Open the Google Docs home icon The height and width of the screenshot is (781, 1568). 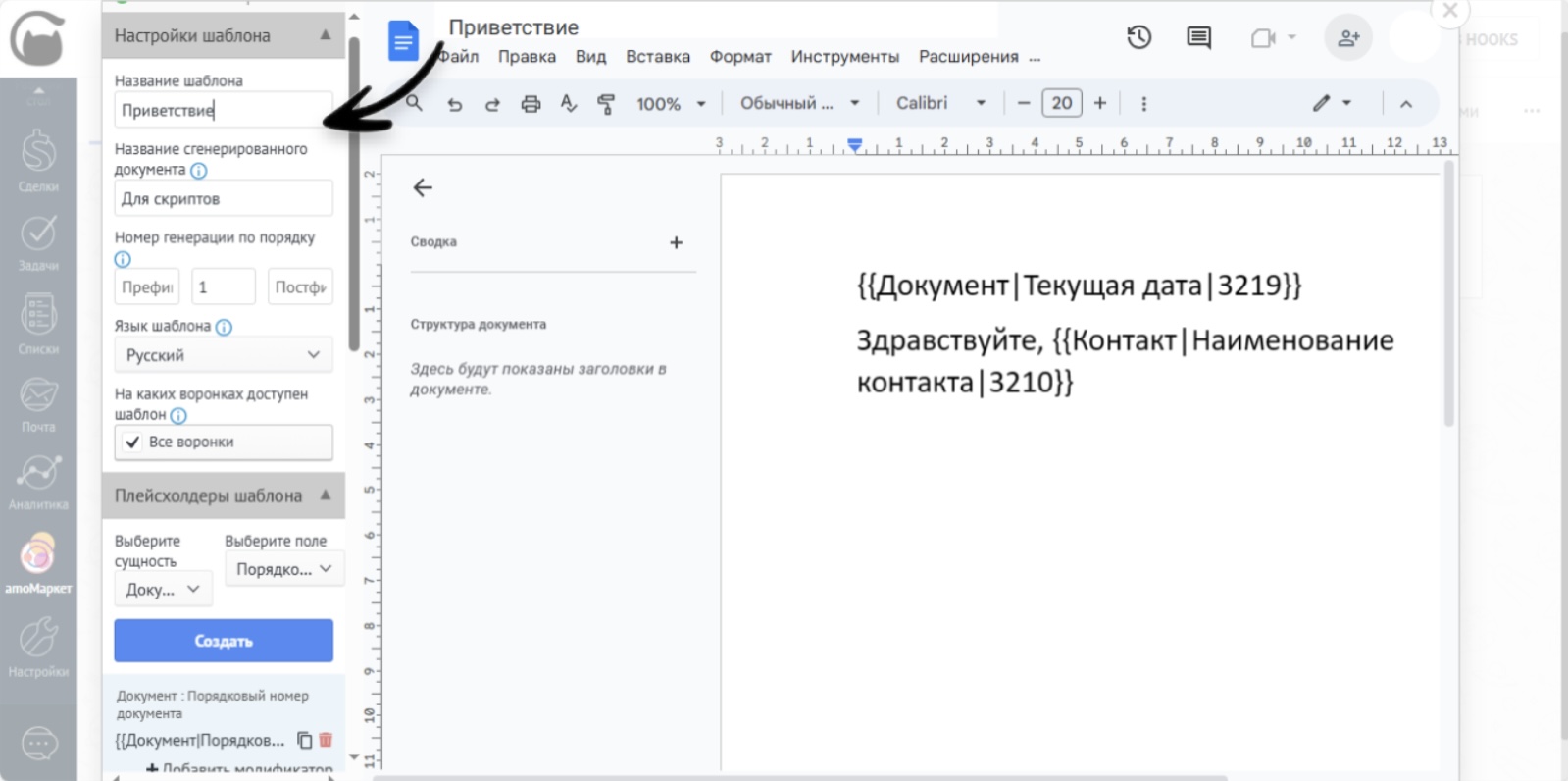click(403, 42)
